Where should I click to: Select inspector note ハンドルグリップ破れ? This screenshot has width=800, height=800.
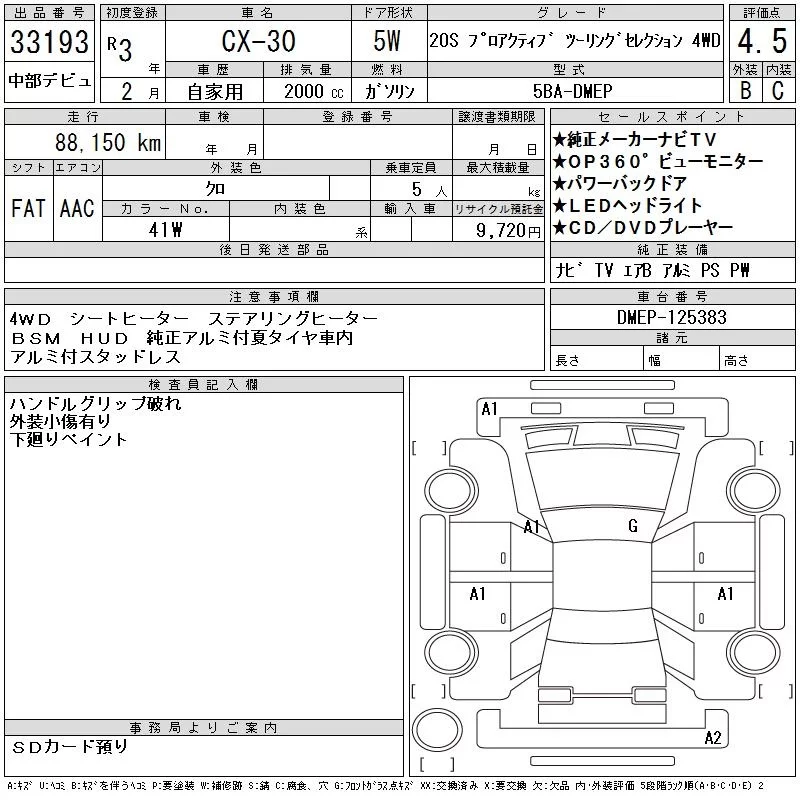coord(95,404)
